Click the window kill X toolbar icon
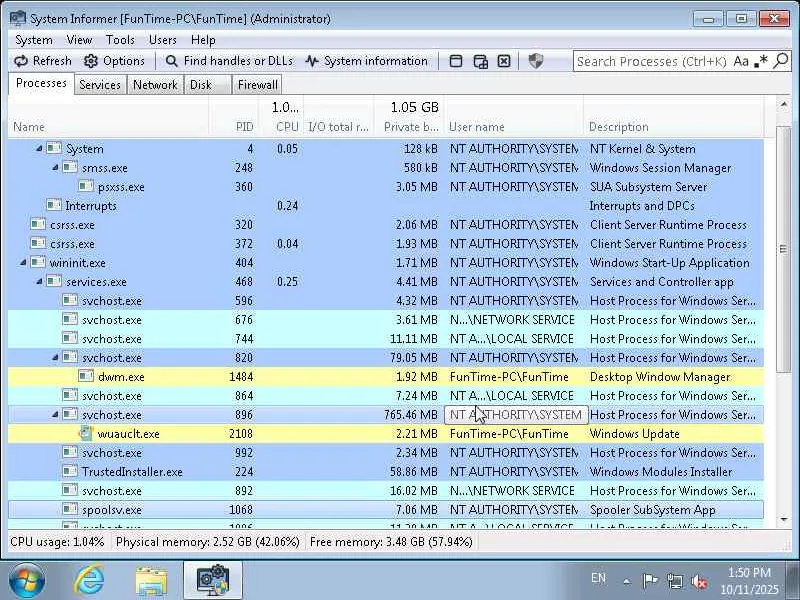The image size is (800, 600). tap(504, 61)
